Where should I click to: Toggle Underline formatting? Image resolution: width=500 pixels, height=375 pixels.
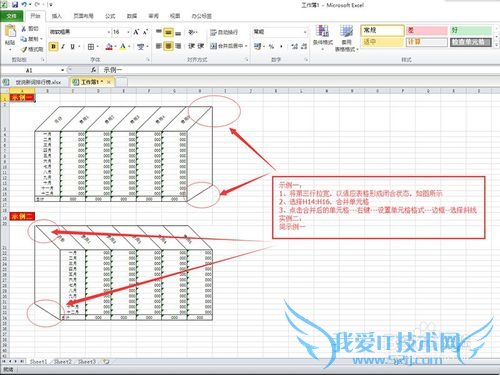tap(72, 47)
